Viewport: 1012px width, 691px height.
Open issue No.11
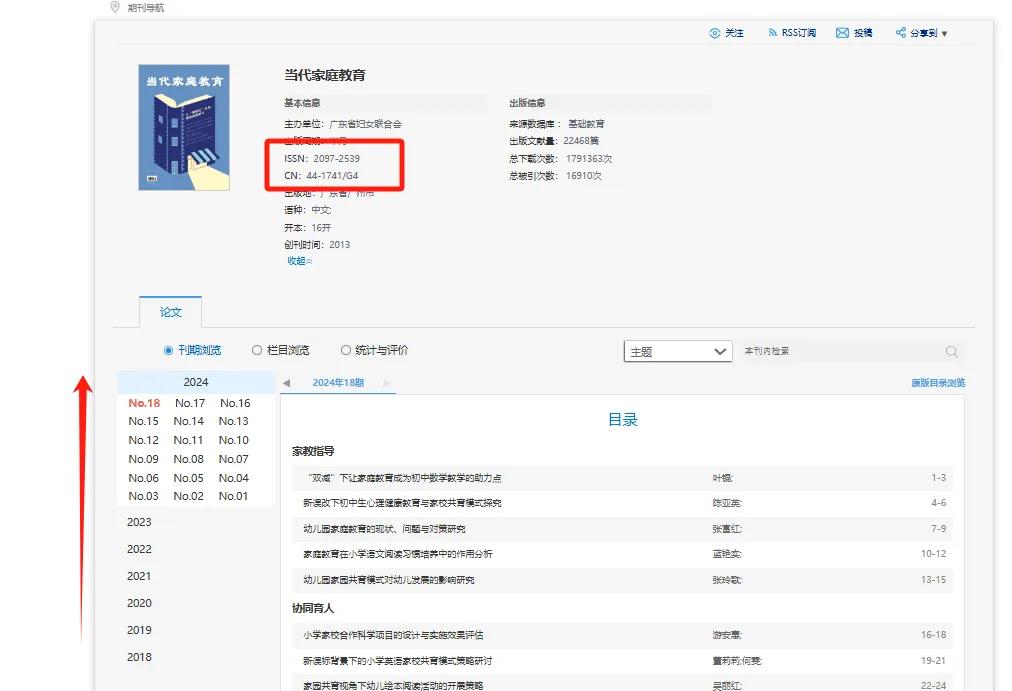click(x=188, y=440)
